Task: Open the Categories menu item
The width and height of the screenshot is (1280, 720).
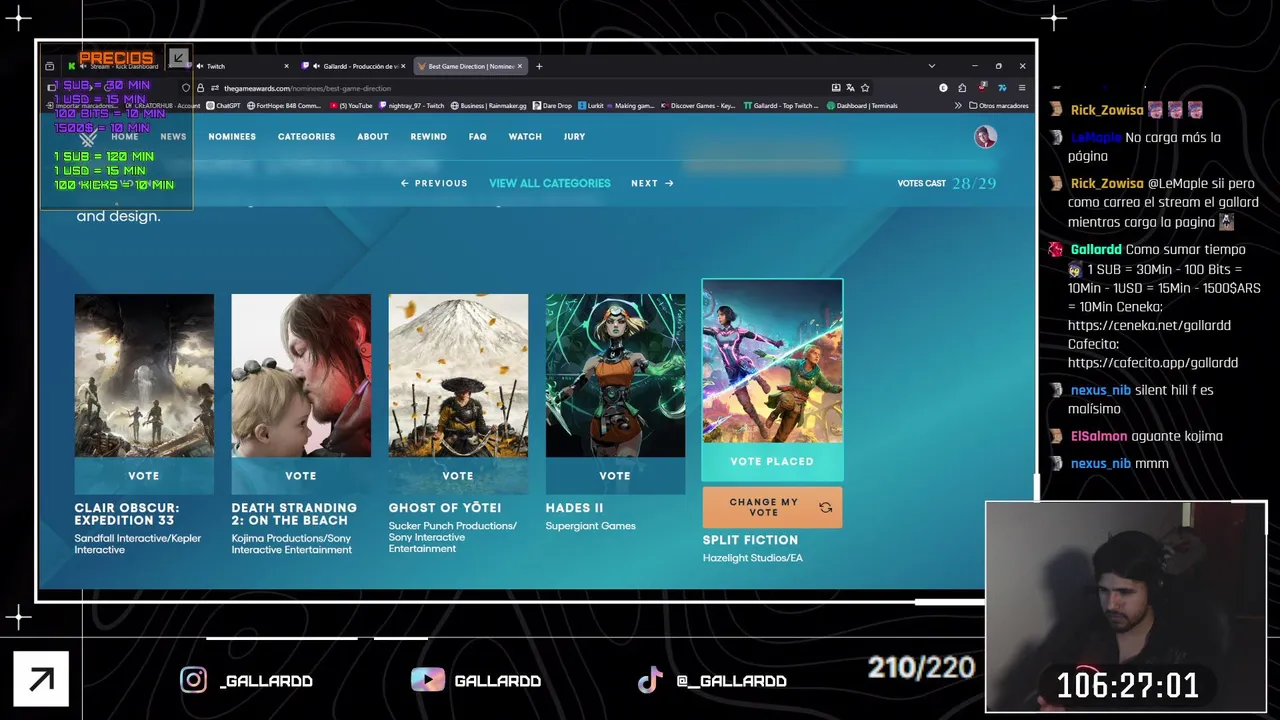Action: point(306,137)
